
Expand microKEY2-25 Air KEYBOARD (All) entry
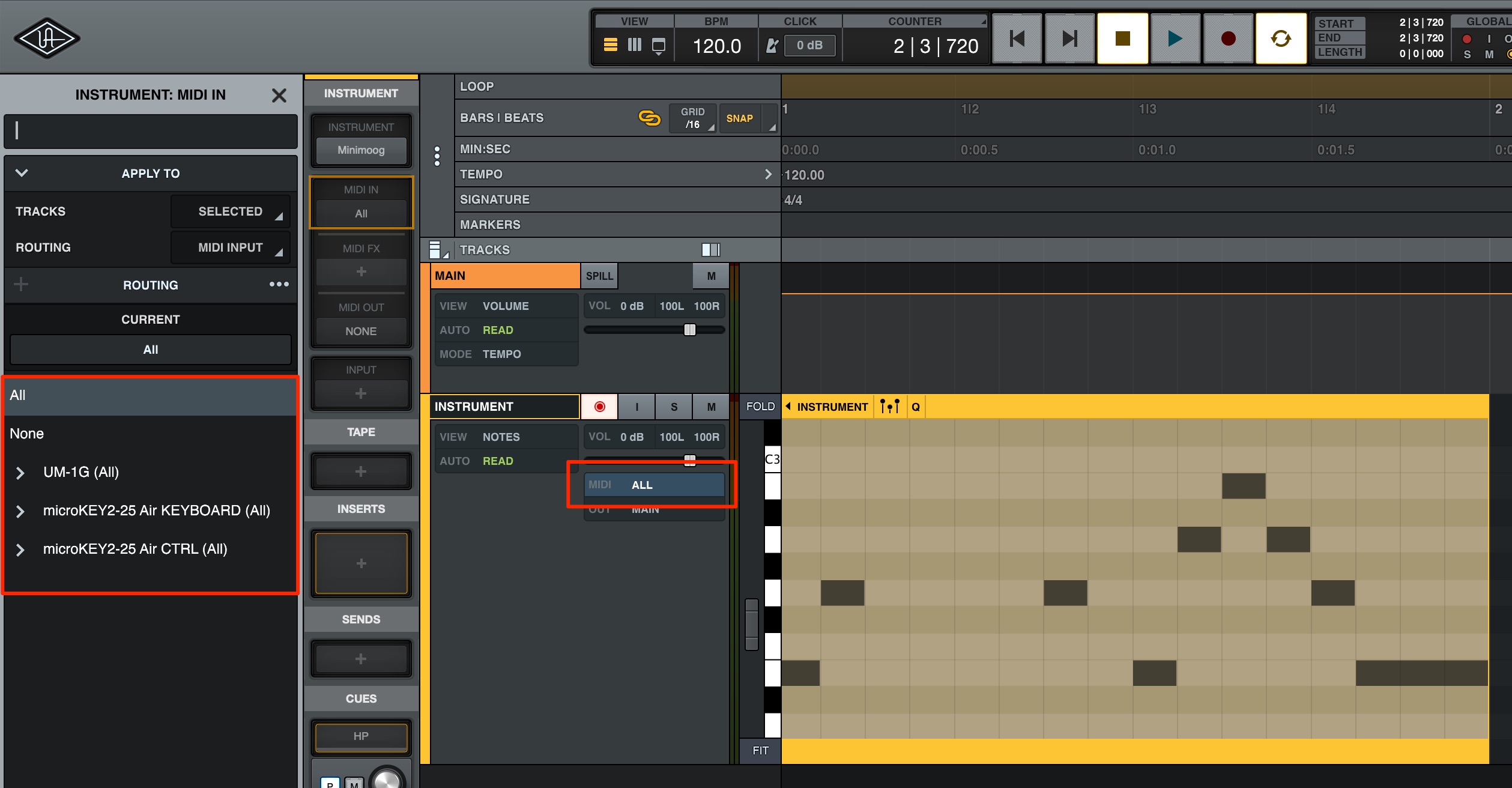tap(20, 511)
